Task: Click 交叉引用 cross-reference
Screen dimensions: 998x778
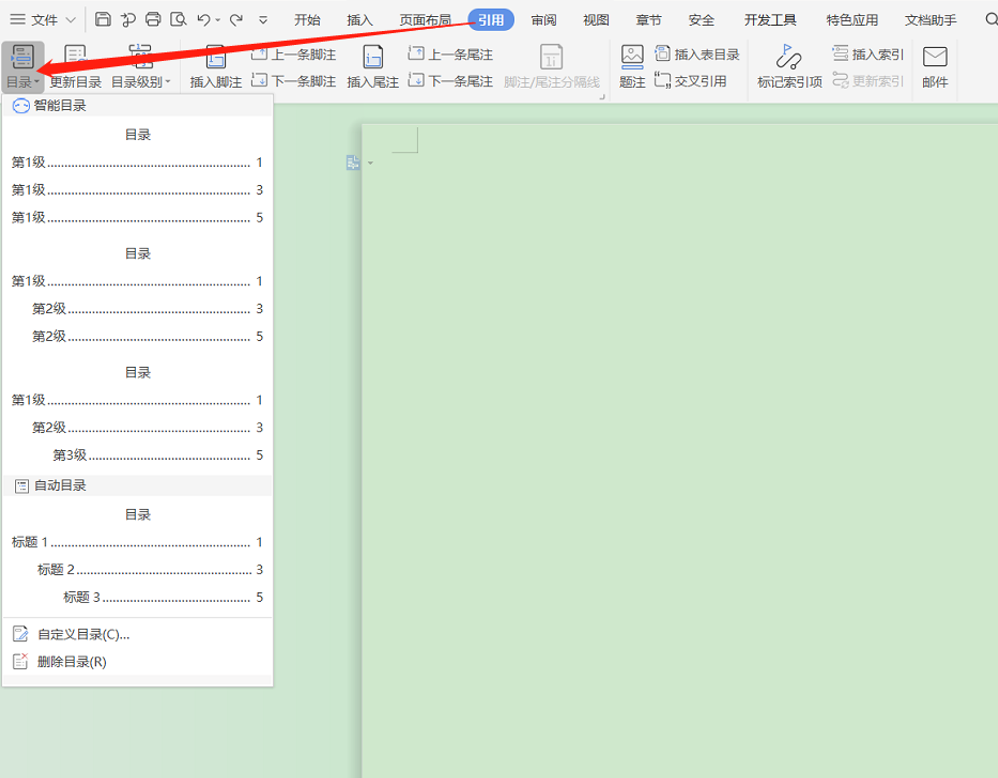Action: (x=691, y=81)
